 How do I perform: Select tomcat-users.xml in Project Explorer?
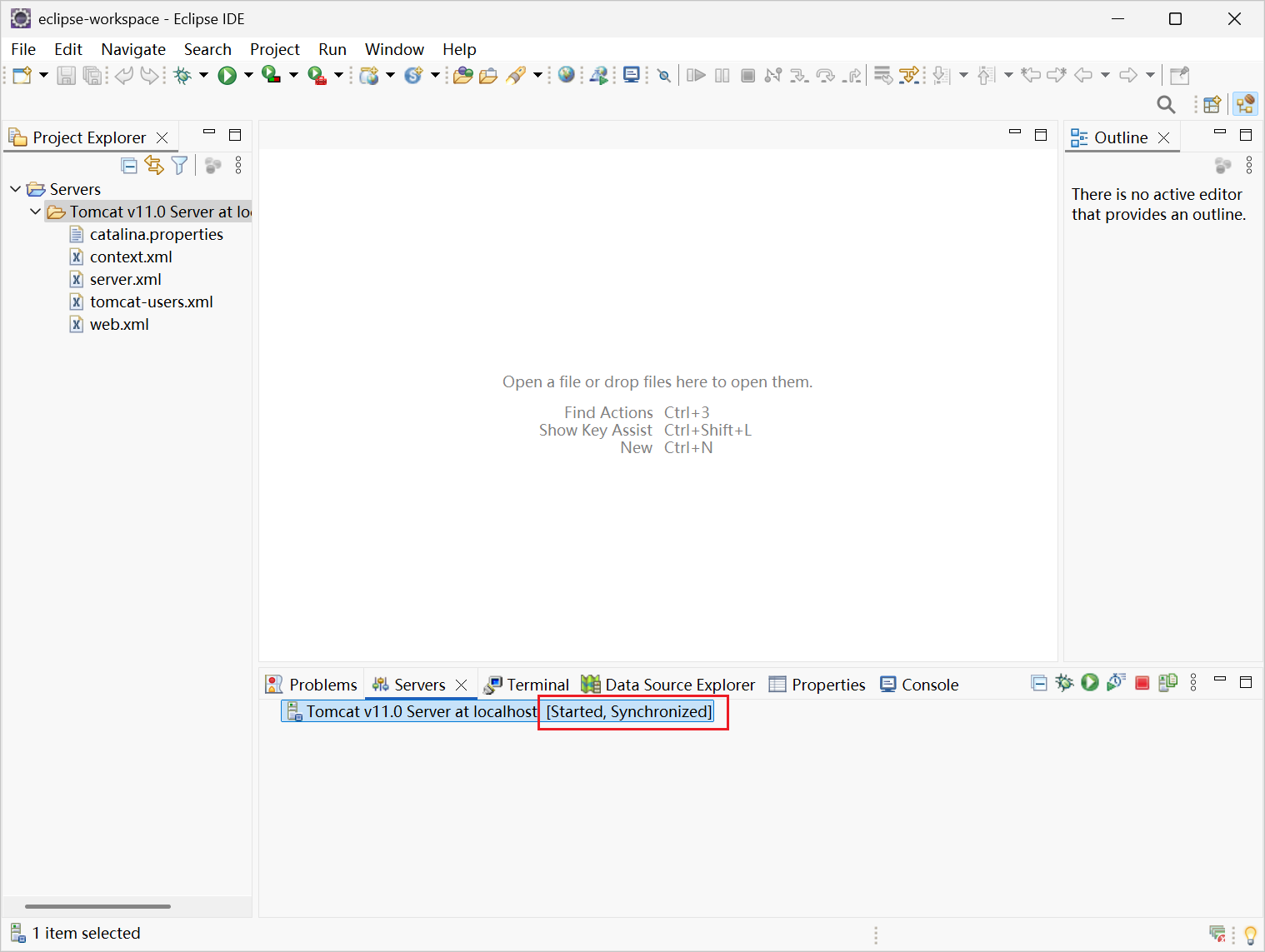tap(151, 302)
